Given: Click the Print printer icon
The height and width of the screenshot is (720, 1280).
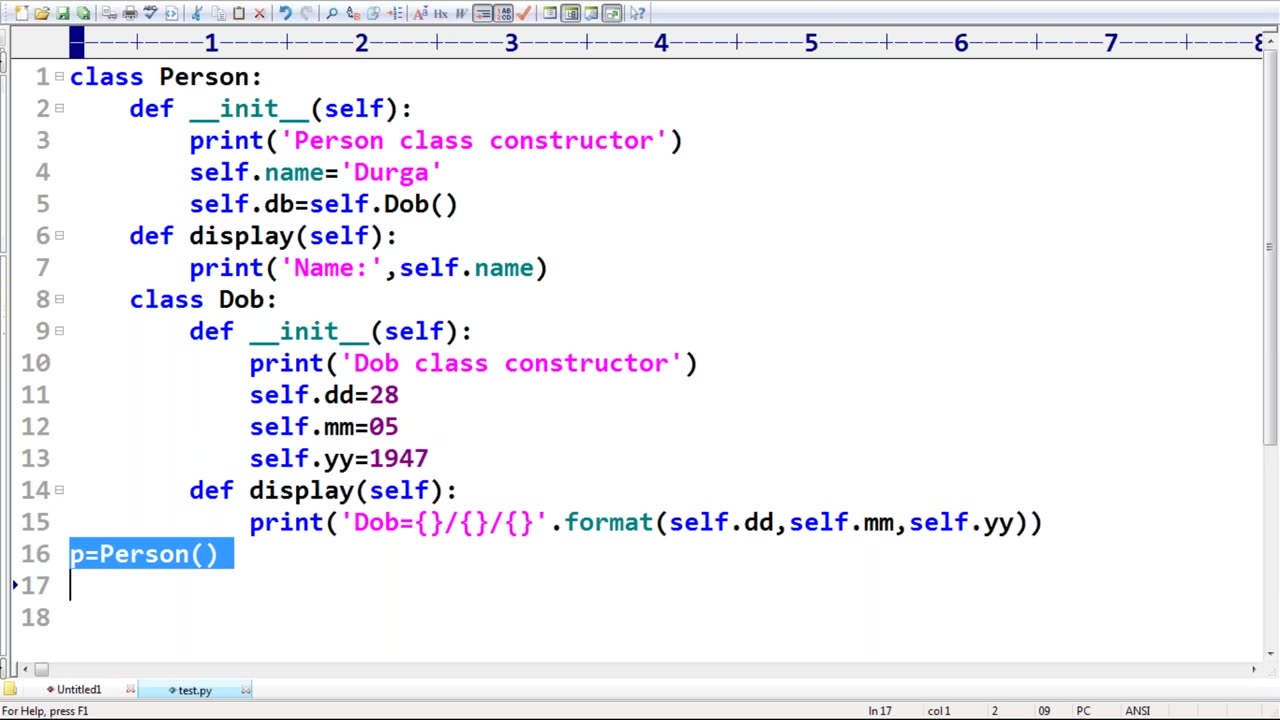Looking at the screenshot, I should pos(130,13).
